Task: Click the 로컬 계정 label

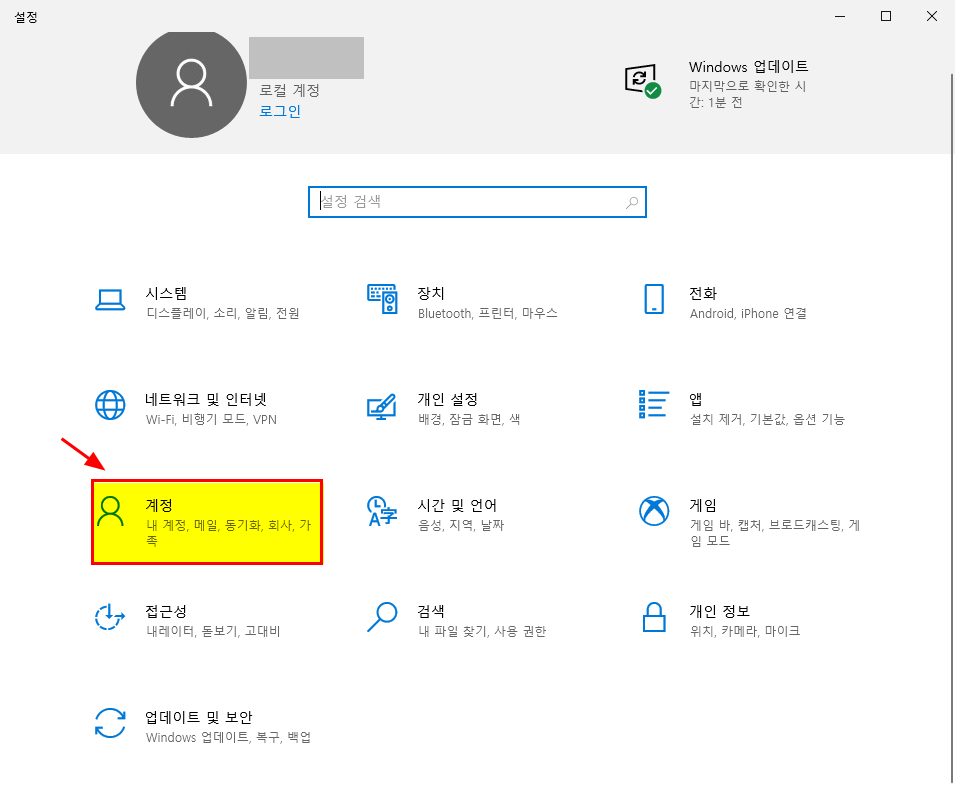Action: [x=290, y=91]
